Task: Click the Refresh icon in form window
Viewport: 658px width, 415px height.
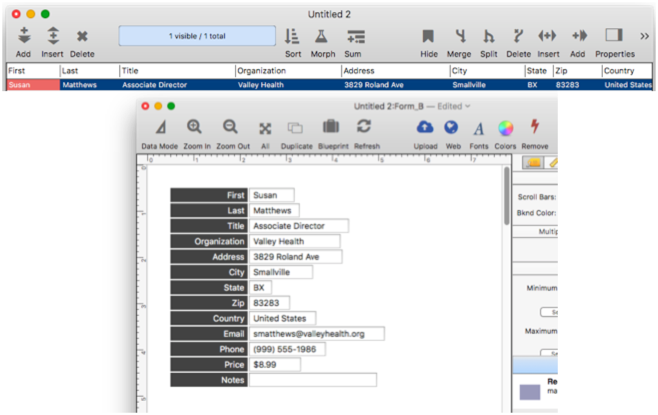Action: point(364,126)
